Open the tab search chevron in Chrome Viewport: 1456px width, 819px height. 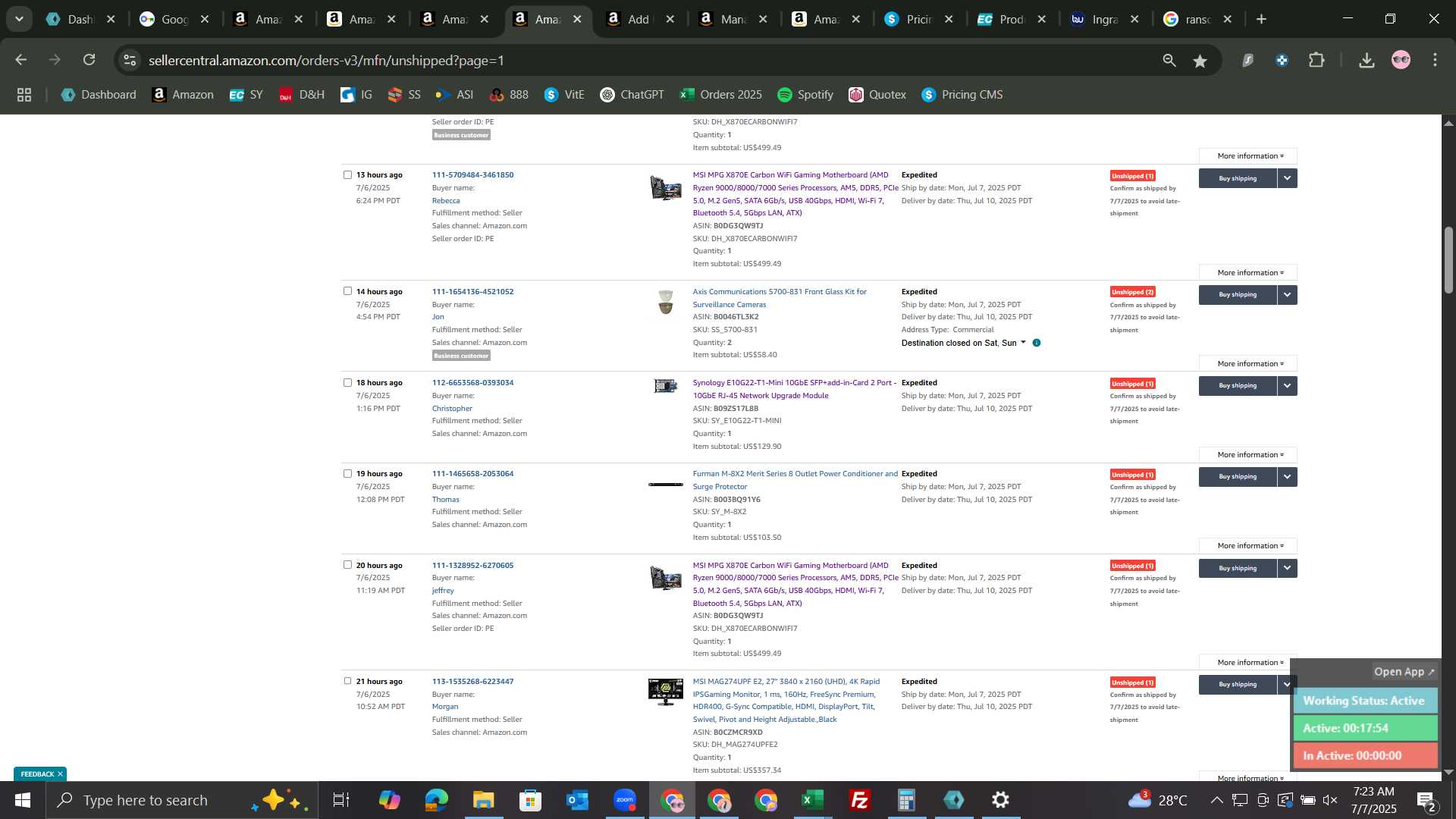pos(19,19)
